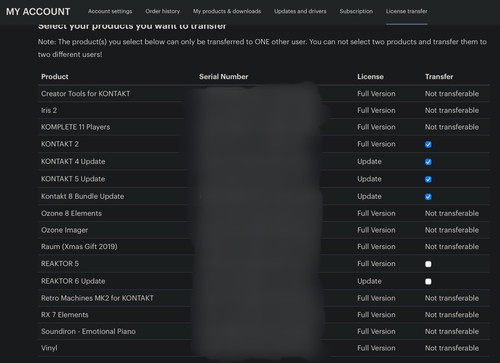Open the Order history tab
The width and height of the screenshot is (500, 363).
[163, 11]
